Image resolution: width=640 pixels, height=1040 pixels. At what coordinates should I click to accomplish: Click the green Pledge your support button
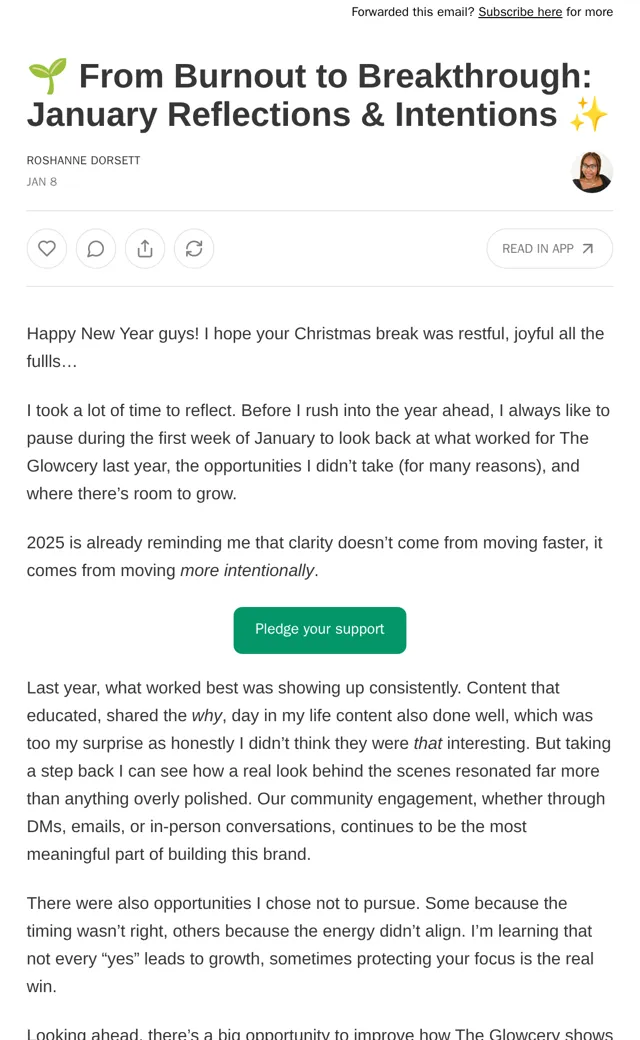320,630
